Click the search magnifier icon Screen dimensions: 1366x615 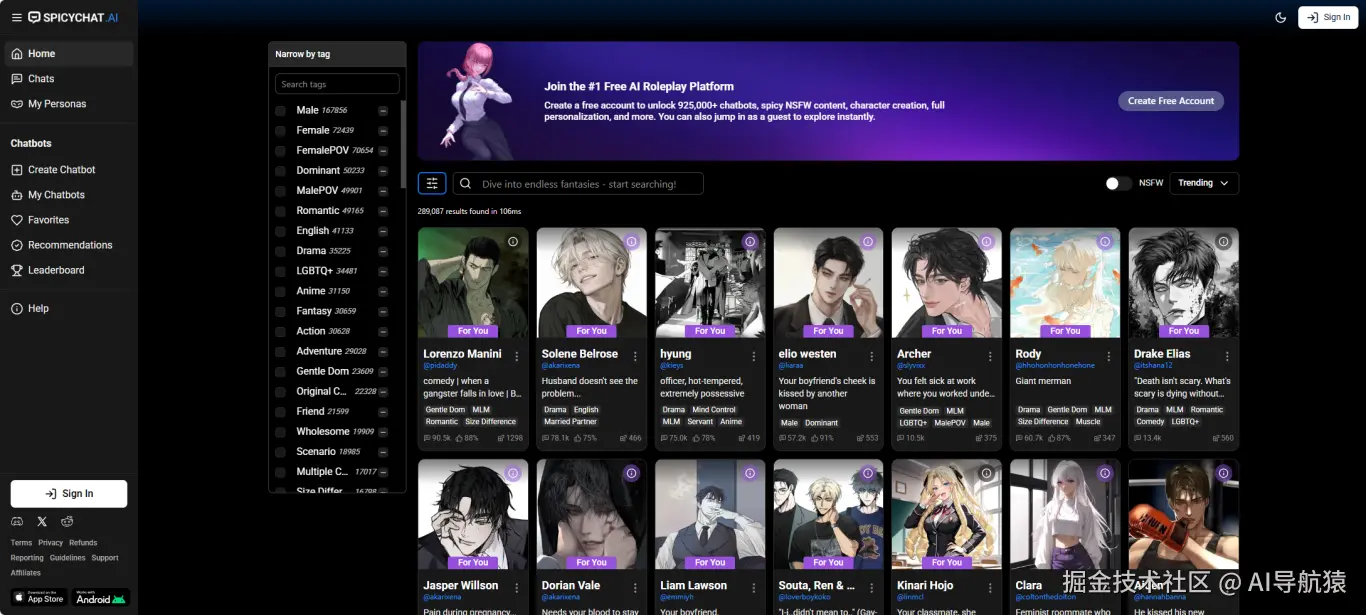point(466,184)
